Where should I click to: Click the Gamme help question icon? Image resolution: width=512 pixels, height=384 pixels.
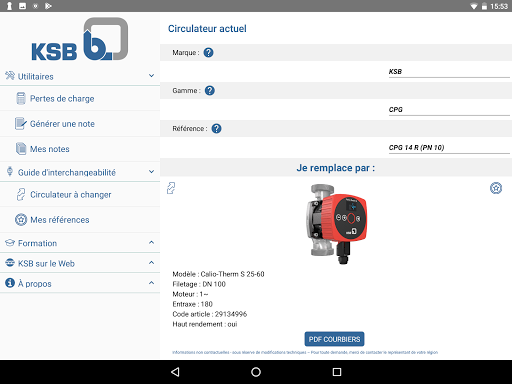point(210,91)
